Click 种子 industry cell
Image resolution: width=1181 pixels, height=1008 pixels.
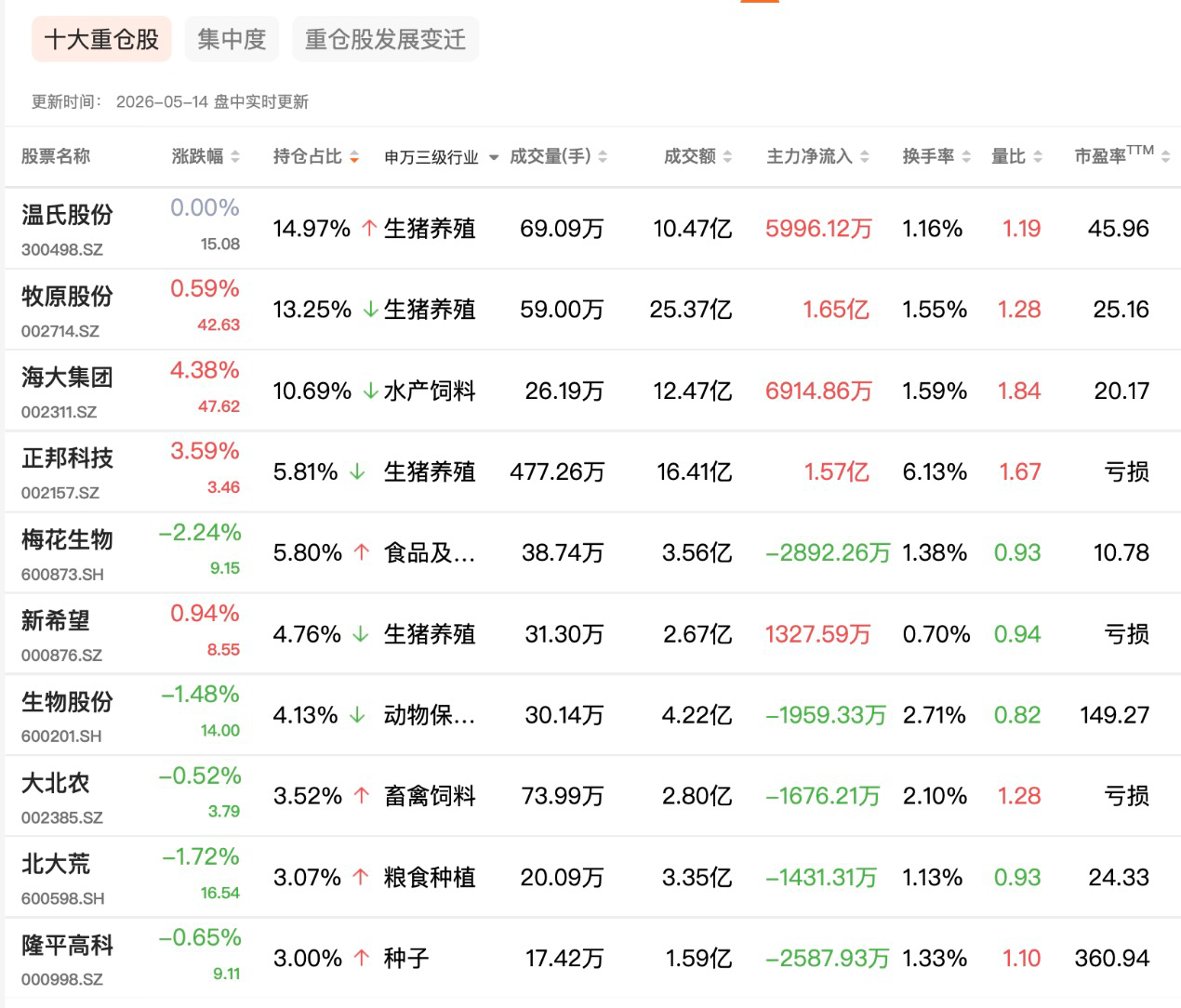coord(406,959)
